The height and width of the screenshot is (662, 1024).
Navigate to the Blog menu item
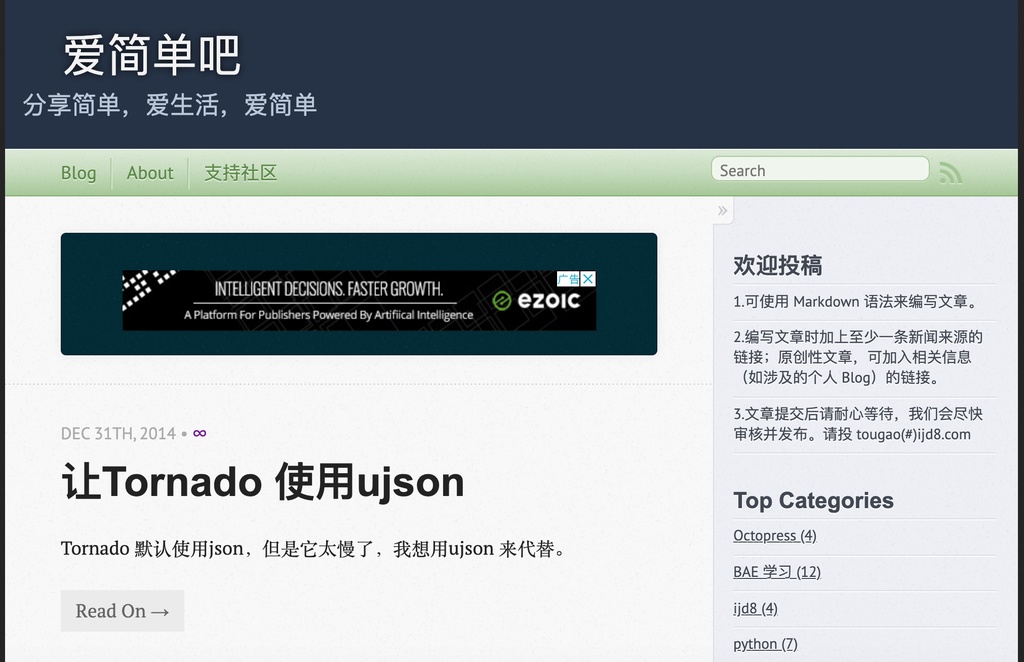(78, 172)
